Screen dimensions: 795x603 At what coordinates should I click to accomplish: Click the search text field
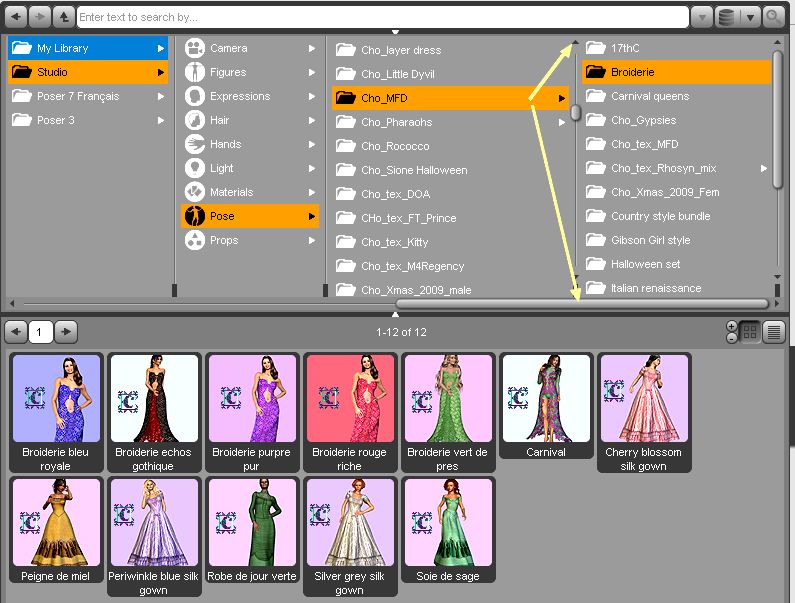tap(383, 17)
